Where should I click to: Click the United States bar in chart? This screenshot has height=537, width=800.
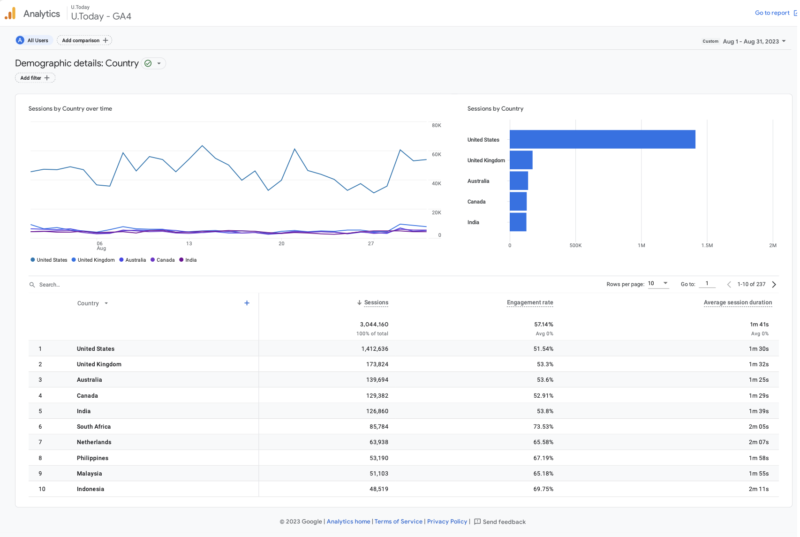pos(602,139)
